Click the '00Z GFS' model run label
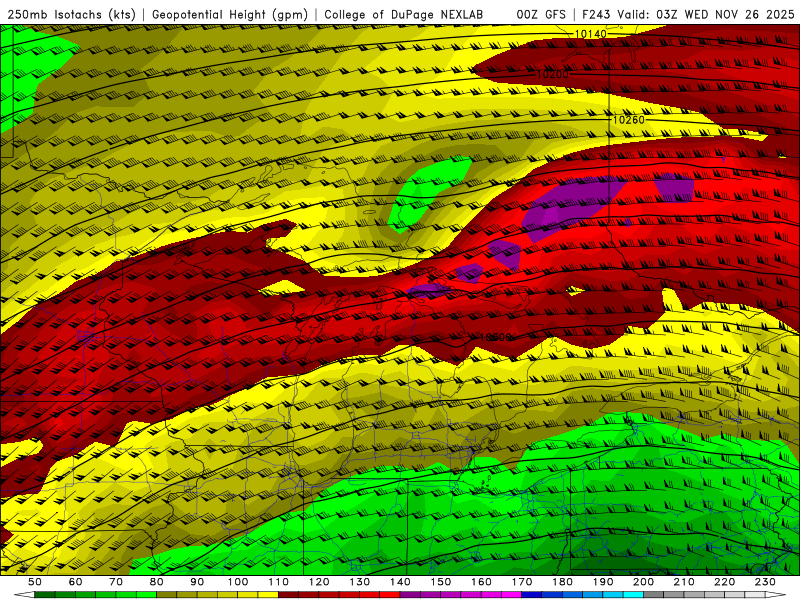 [x=541, y=15]
